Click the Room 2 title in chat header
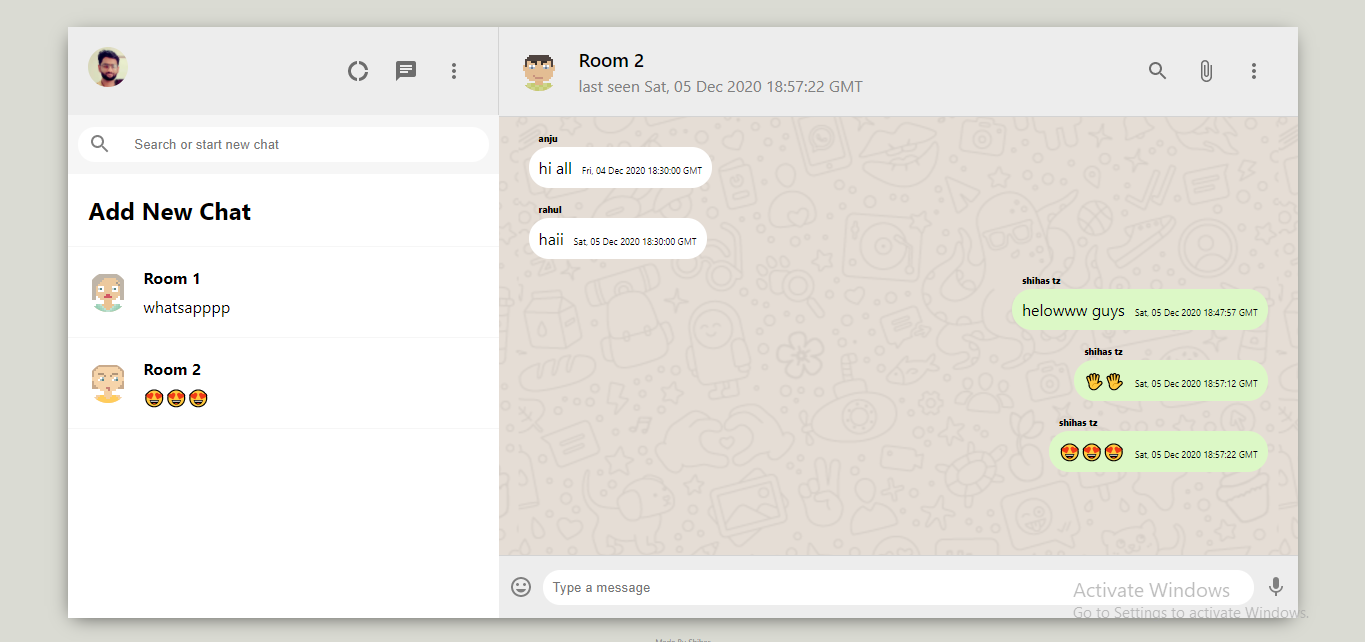1365x642 pixels. (x=611, y=61)
